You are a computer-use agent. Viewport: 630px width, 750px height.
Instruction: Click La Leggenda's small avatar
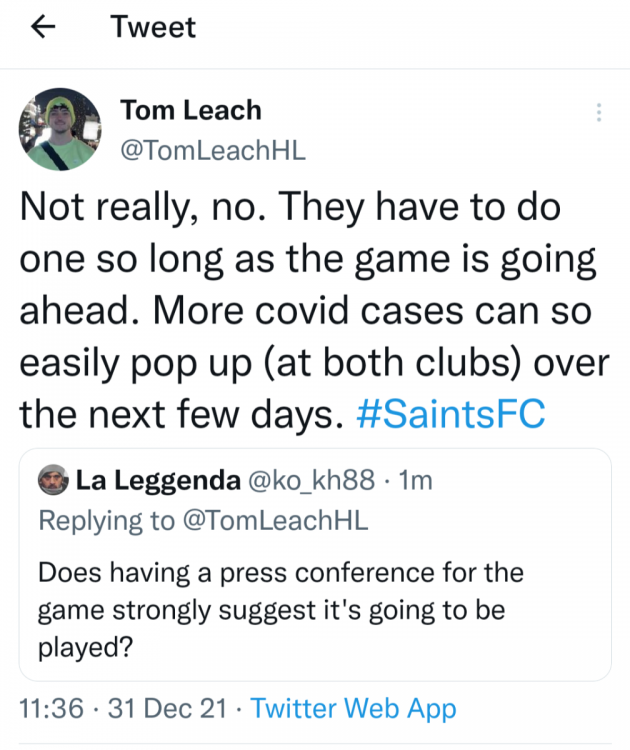coord(53,481)
